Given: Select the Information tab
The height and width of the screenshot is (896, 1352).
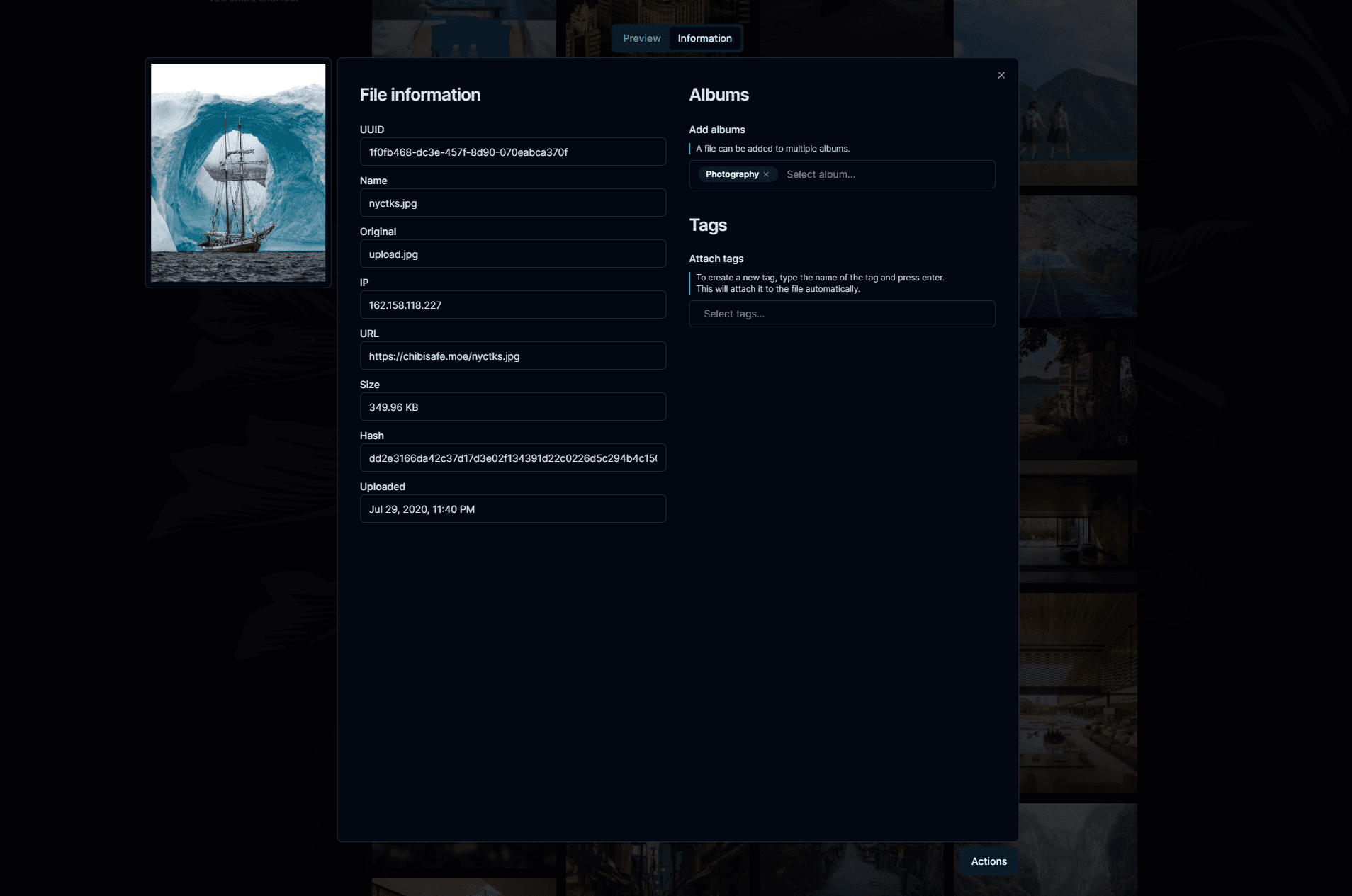Looking at the screenshot, I should (x=704, y=38).
